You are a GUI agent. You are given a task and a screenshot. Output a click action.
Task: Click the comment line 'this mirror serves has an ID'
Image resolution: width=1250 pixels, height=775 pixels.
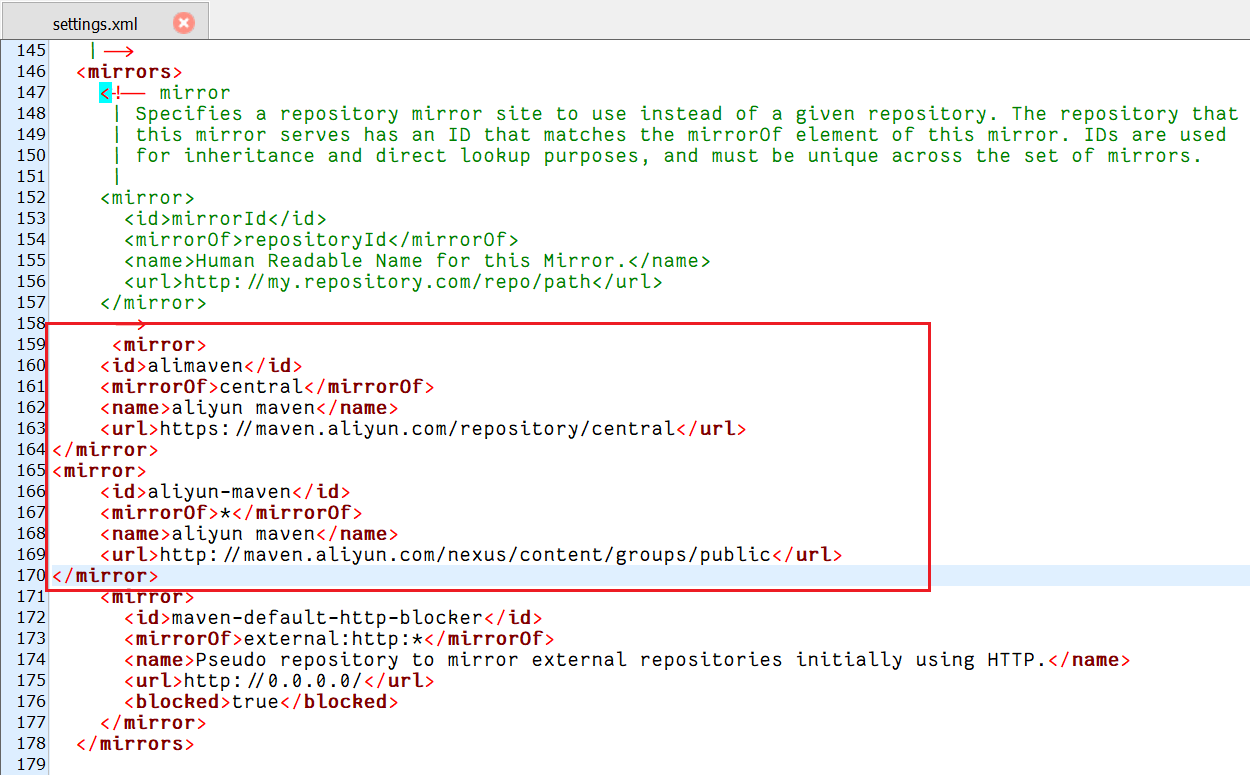[680, 134]
